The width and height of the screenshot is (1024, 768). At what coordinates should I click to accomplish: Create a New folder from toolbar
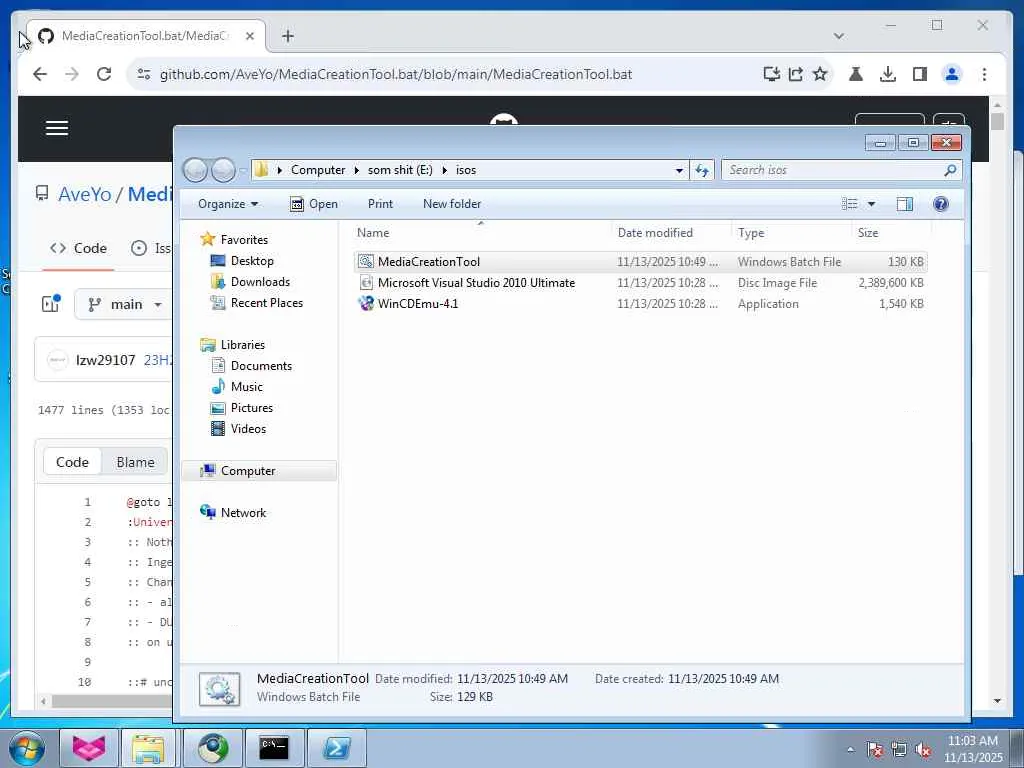point(452,204)
